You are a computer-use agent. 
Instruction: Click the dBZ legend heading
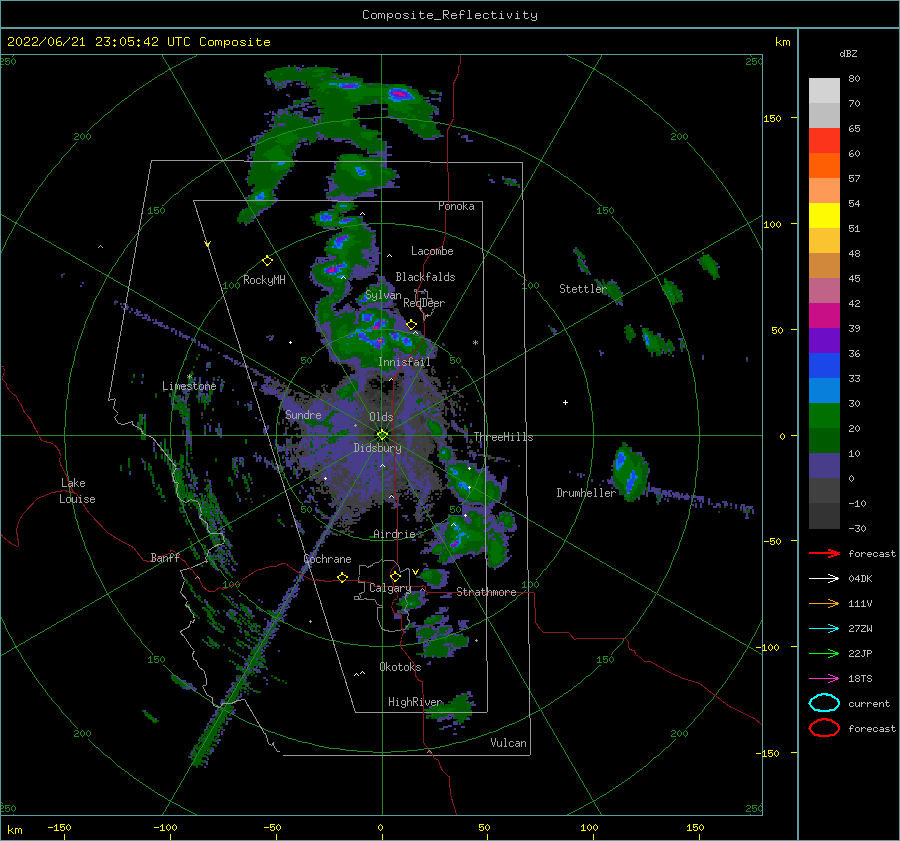pos(848,53)
